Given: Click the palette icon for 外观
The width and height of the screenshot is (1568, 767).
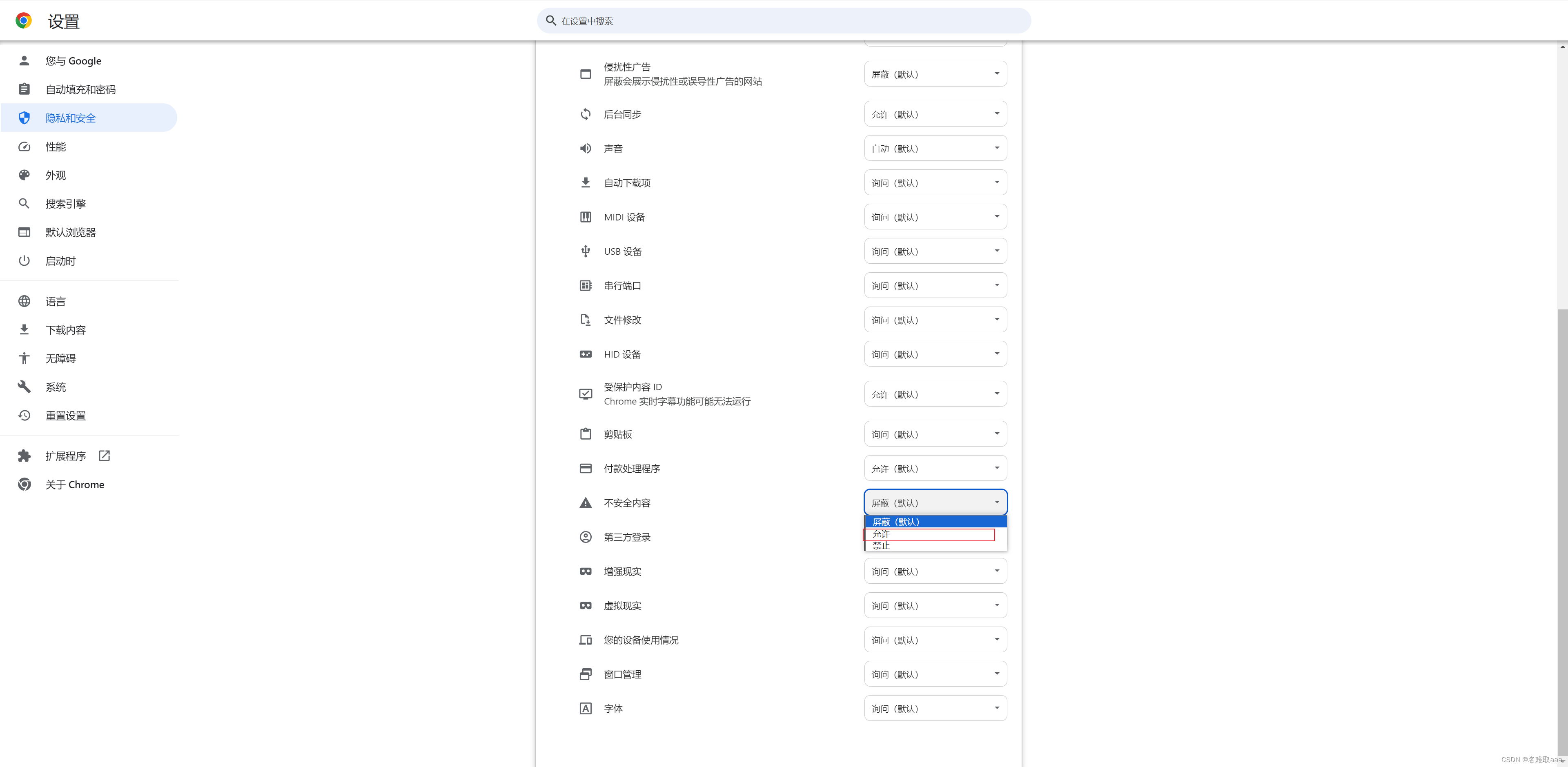Looking at the screenshot, I should (24, 175).
